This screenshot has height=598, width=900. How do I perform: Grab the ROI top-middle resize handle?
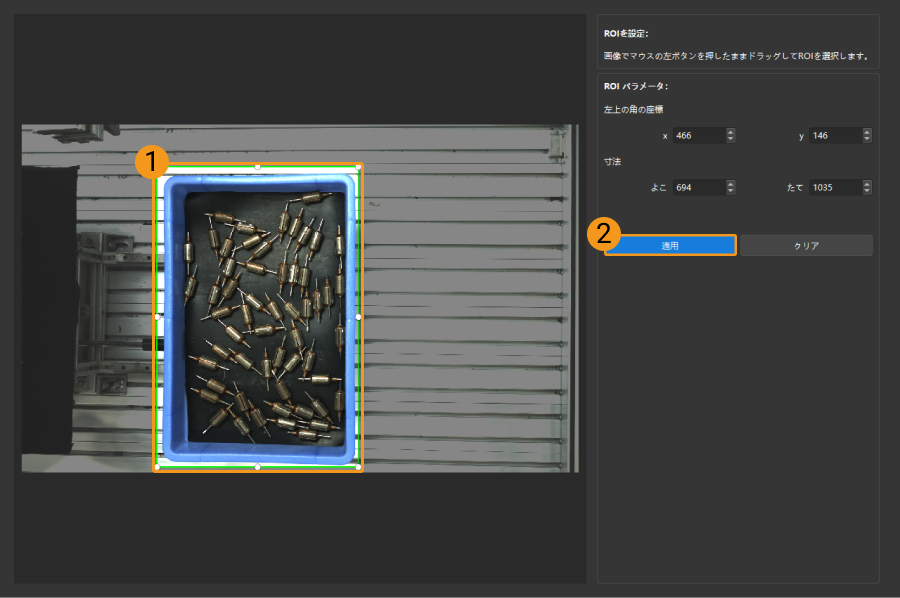pyautogui.click(x=258, y=166)
